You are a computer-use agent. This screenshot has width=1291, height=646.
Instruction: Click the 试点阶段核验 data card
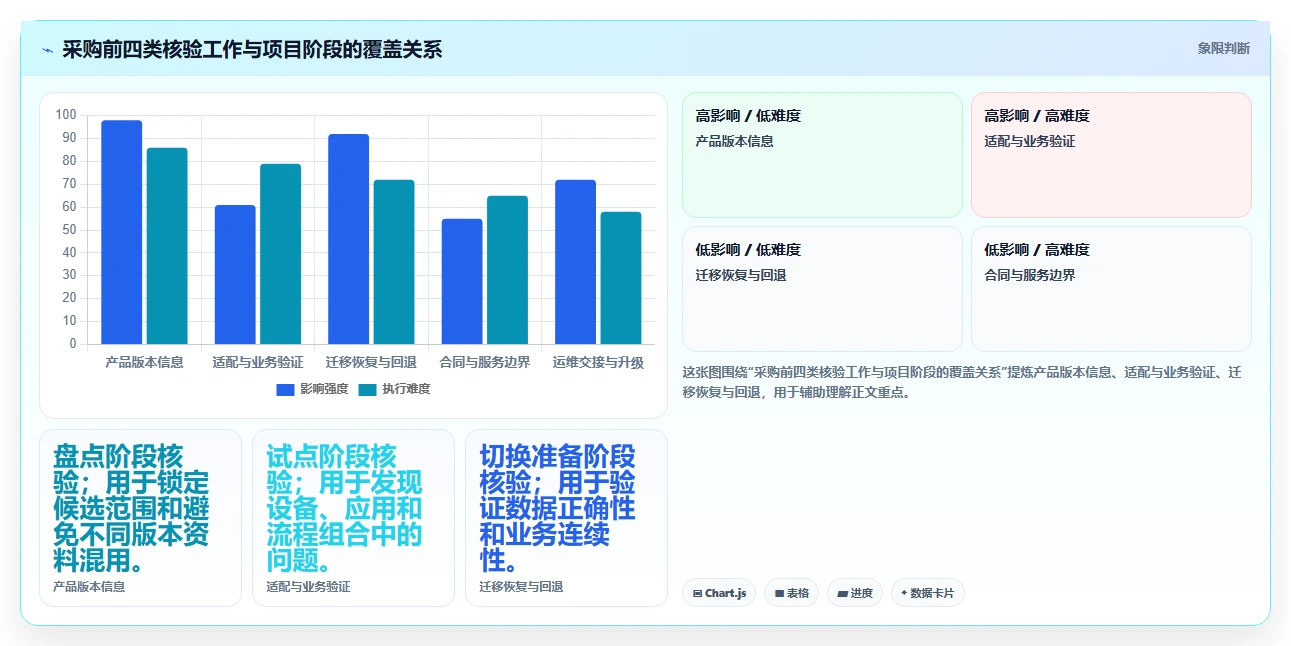[353, 518]
